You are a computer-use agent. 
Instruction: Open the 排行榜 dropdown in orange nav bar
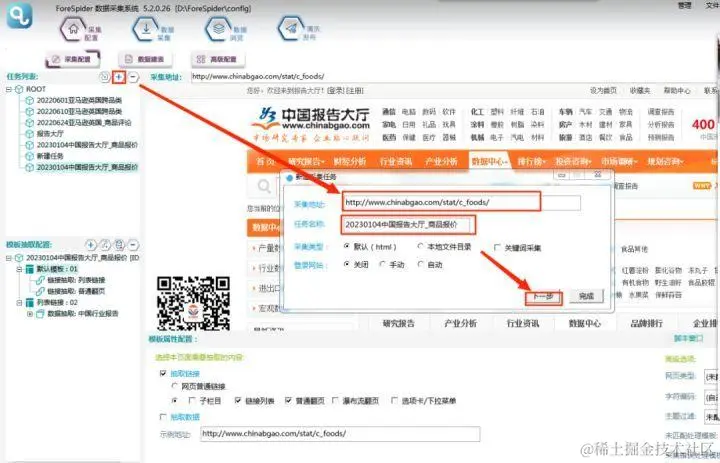531,161
